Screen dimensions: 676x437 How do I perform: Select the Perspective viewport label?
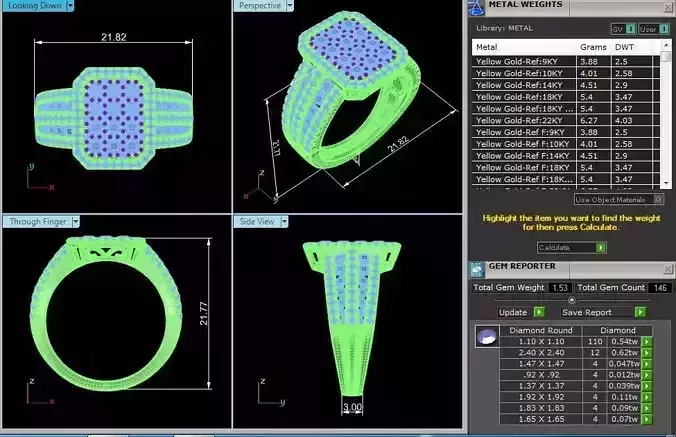click(260, 6)
